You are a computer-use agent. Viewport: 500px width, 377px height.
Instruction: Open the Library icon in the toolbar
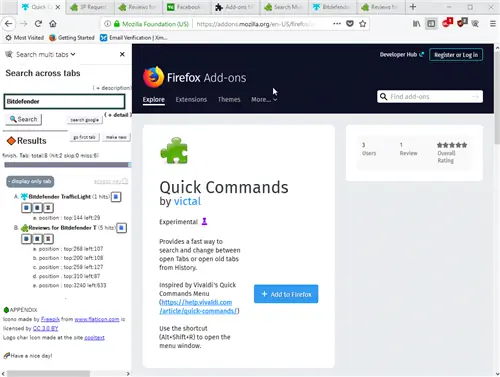tap(416, 24)
